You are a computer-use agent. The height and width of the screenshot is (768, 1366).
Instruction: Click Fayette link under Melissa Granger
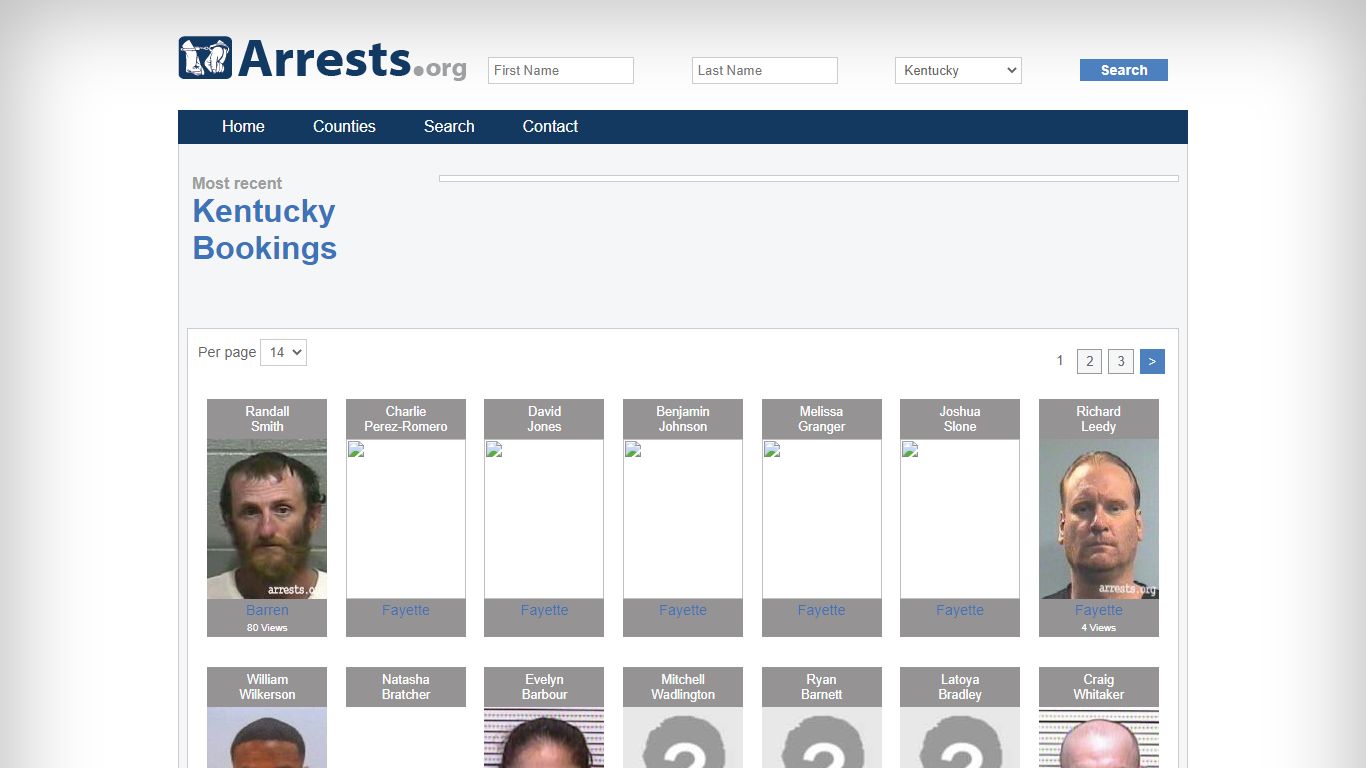pos(822,610)
